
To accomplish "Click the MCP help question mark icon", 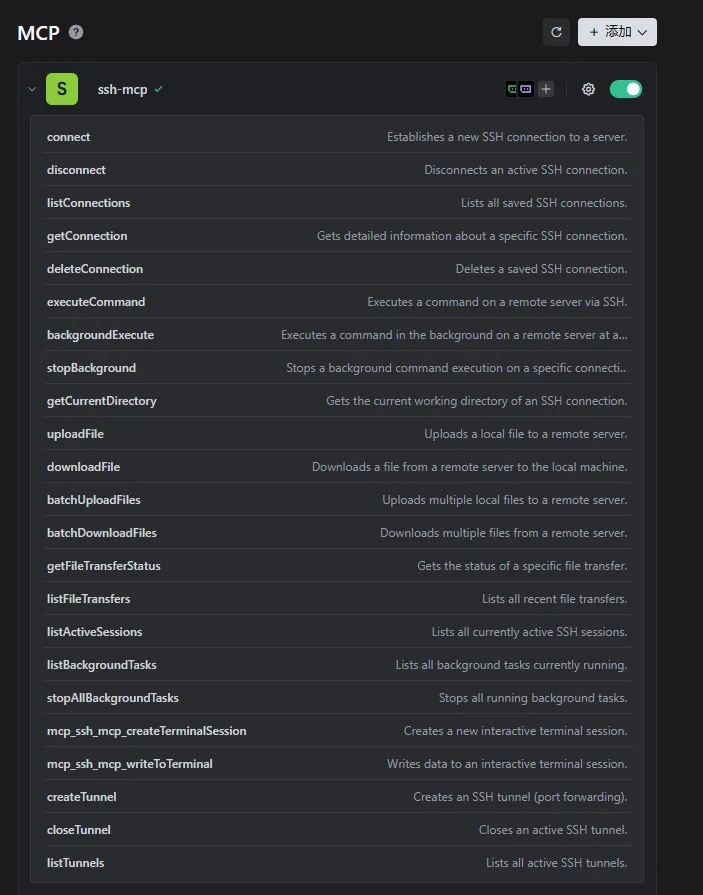I will pos(76,32).
